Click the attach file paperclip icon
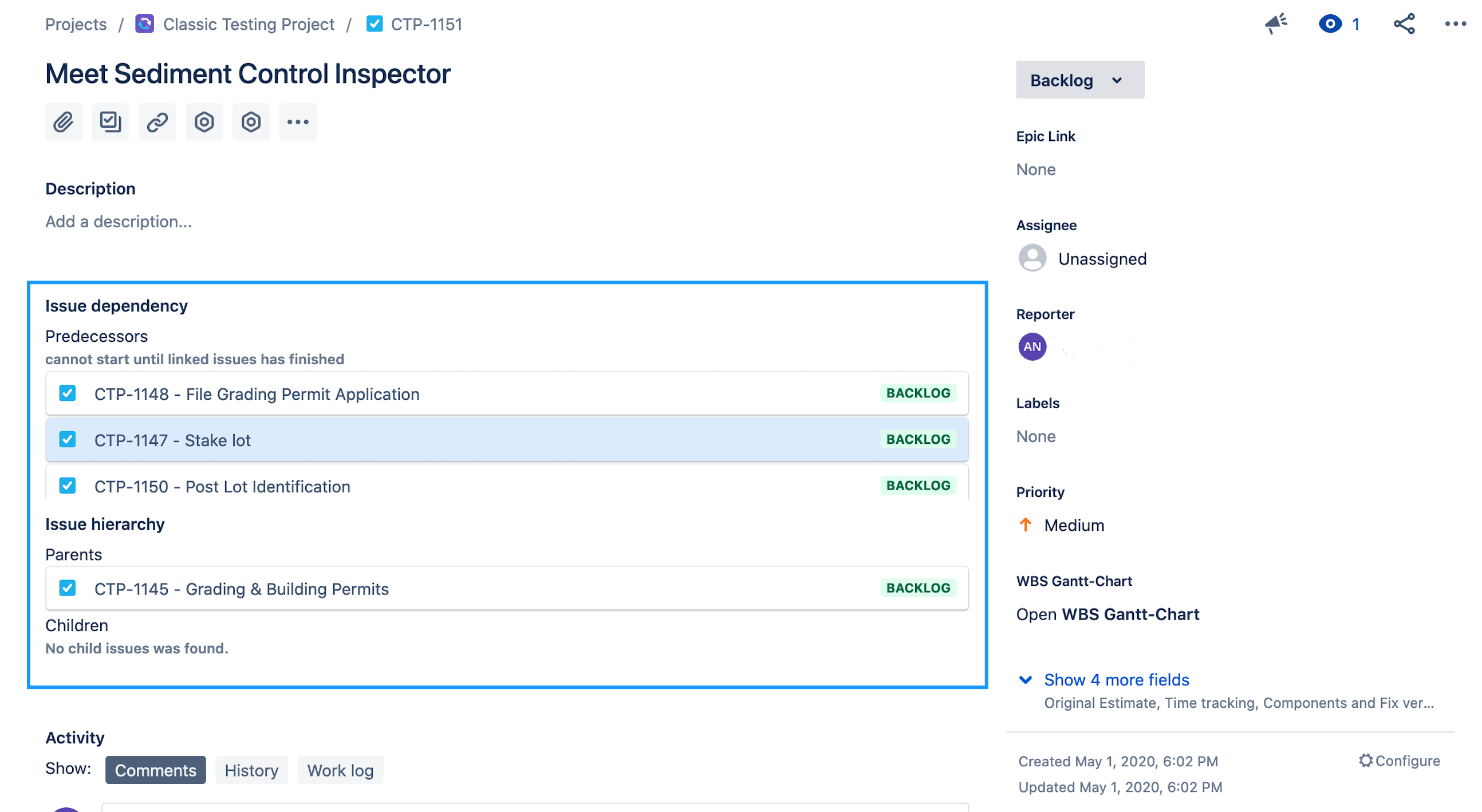The height and width of the screenshot is (812, 1482). coord(64,121)
